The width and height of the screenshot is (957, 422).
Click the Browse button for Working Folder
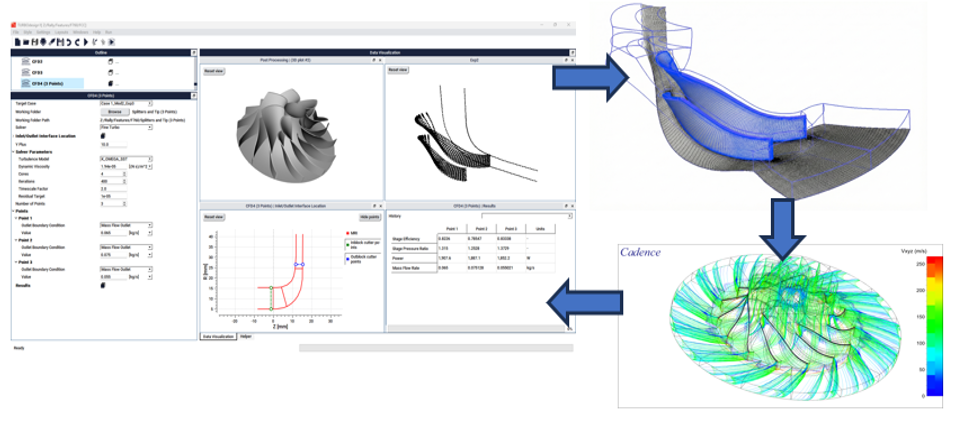coord(115,112)
